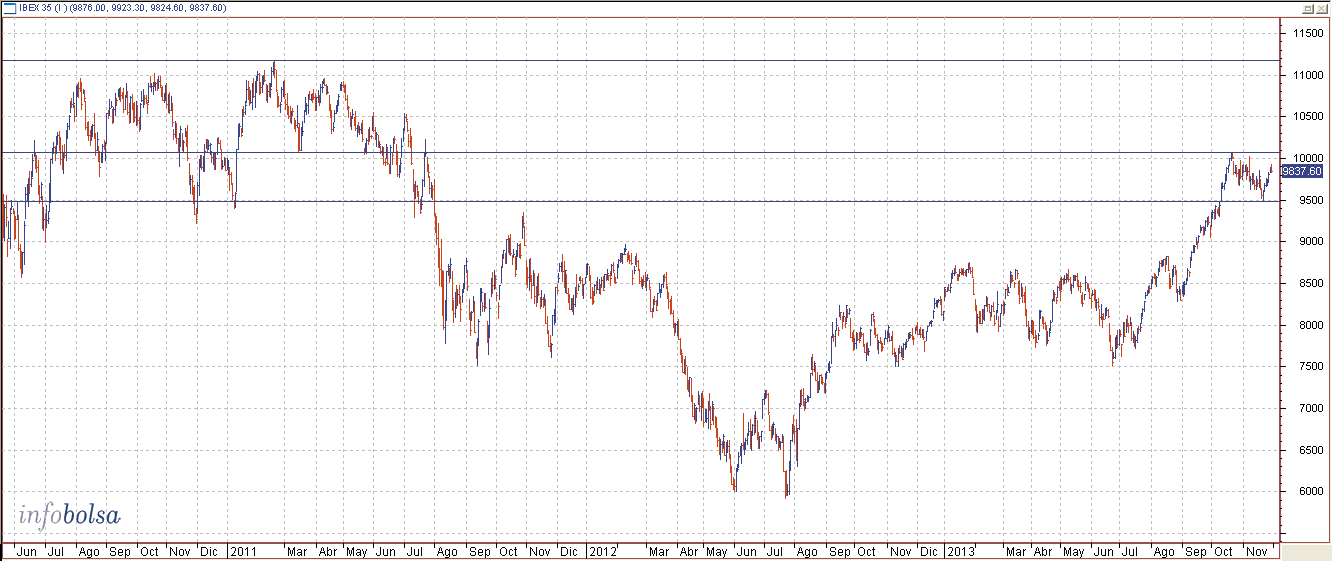Image resolution: width=1332 pixels, height=561 pixels.
Task: Maximize the IBEX 35 chart window
Action: (1307, 8)
